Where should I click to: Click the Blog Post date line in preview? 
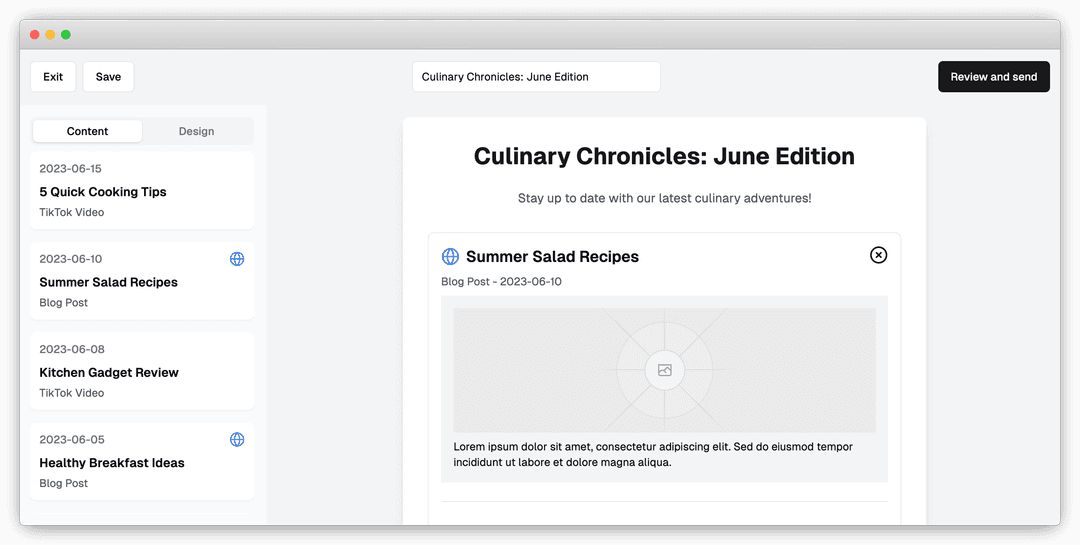(x=501, y=282)
